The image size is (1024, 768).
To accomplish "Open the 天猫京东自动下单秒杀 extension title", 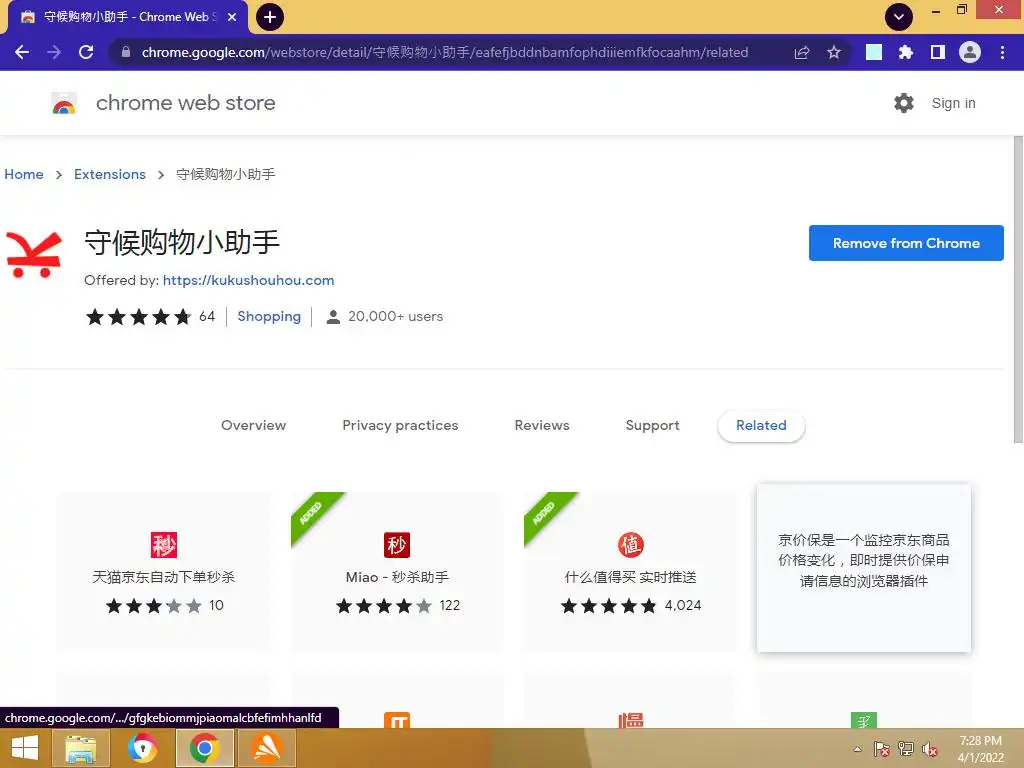I will pyautogui.click(x=164, y=577).
